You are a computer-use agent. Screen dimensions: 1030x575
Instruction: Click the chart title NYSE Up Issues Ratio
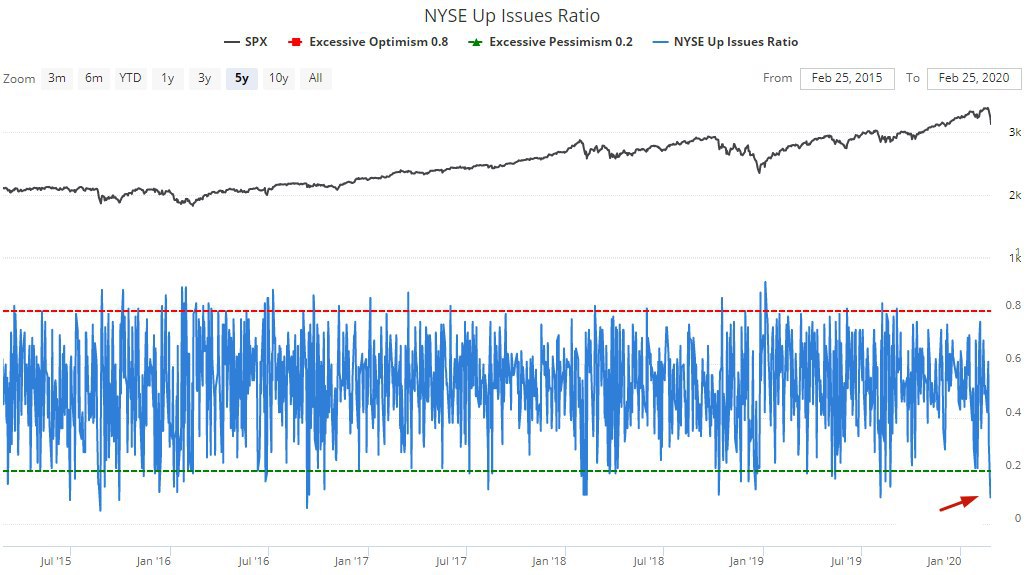tap(512, 15)
